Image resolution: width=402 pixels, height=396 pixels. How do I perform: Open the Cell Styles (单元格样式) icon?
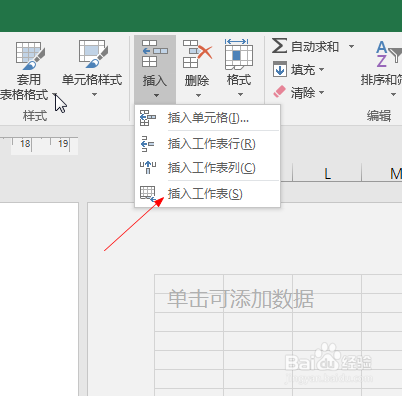[93, 54]
